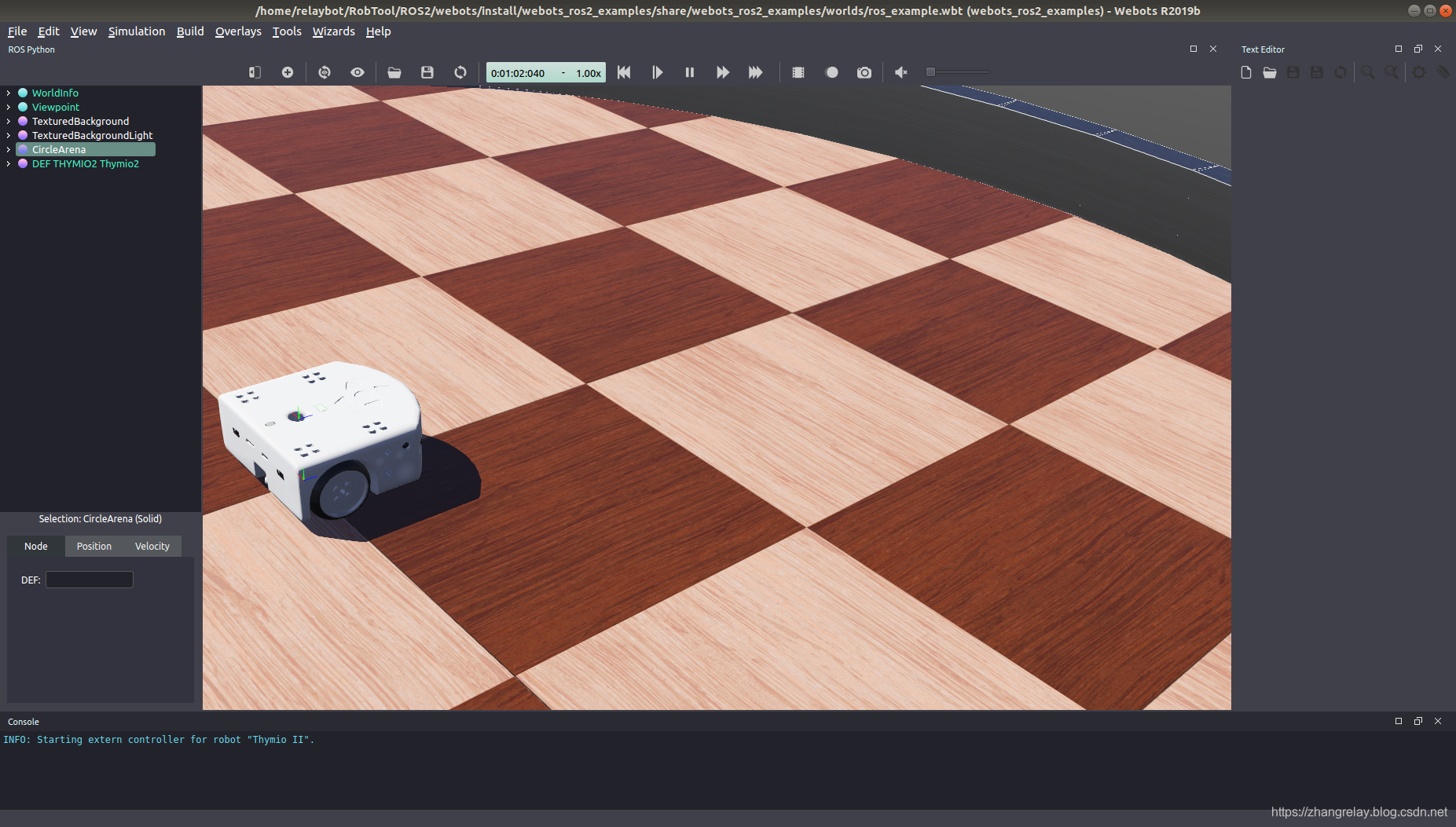
Task: Click the Restore viewpoint icon
Action: pyautogui.click(x=325, y=72)
